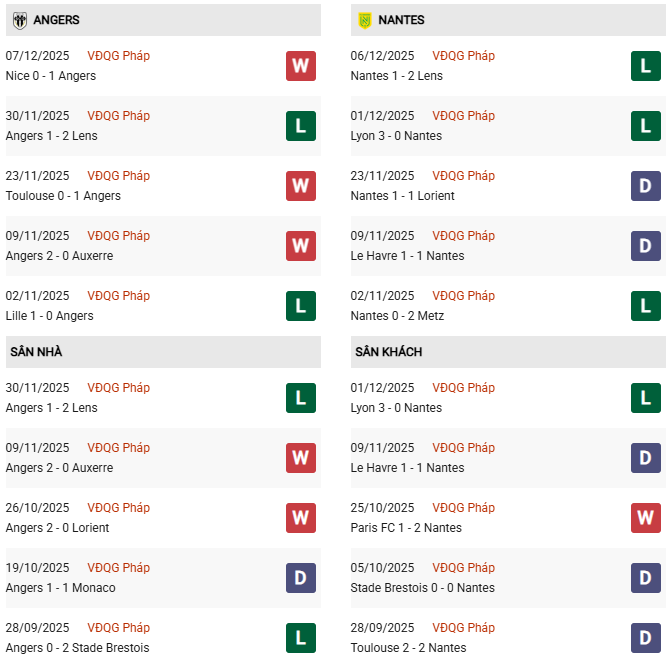Select the SÂN KHÁCH section header
This screenshot has height=661, width=666.
388,352
